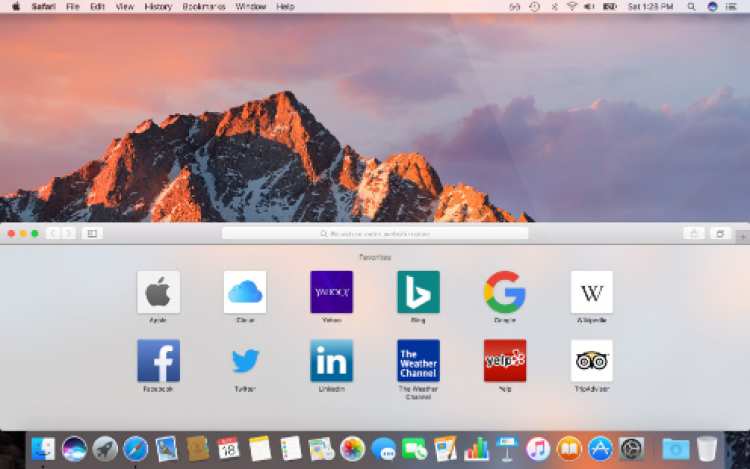Launch Siri from the Dock
The image size is (750, 469).
tap(74, 449)
